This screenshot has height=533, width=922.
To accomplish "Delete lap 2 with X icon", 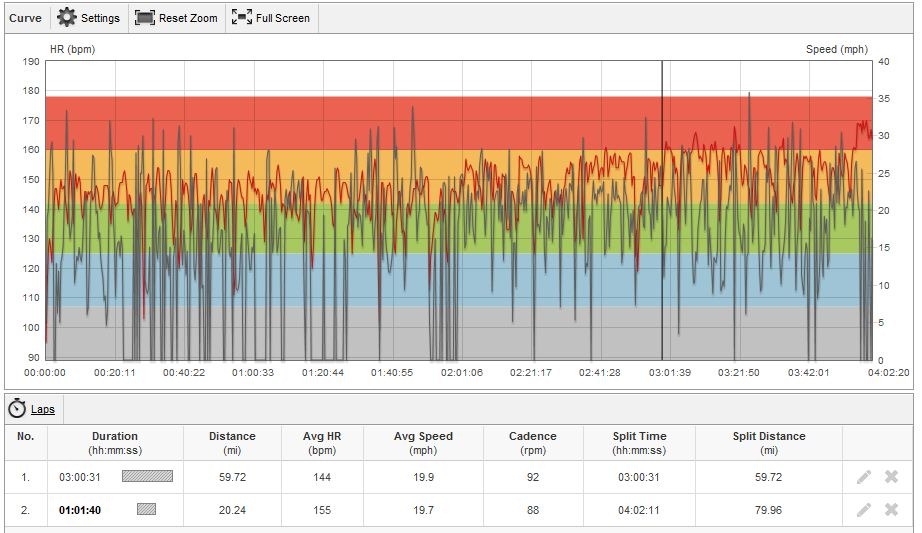I will click(891, 509).
